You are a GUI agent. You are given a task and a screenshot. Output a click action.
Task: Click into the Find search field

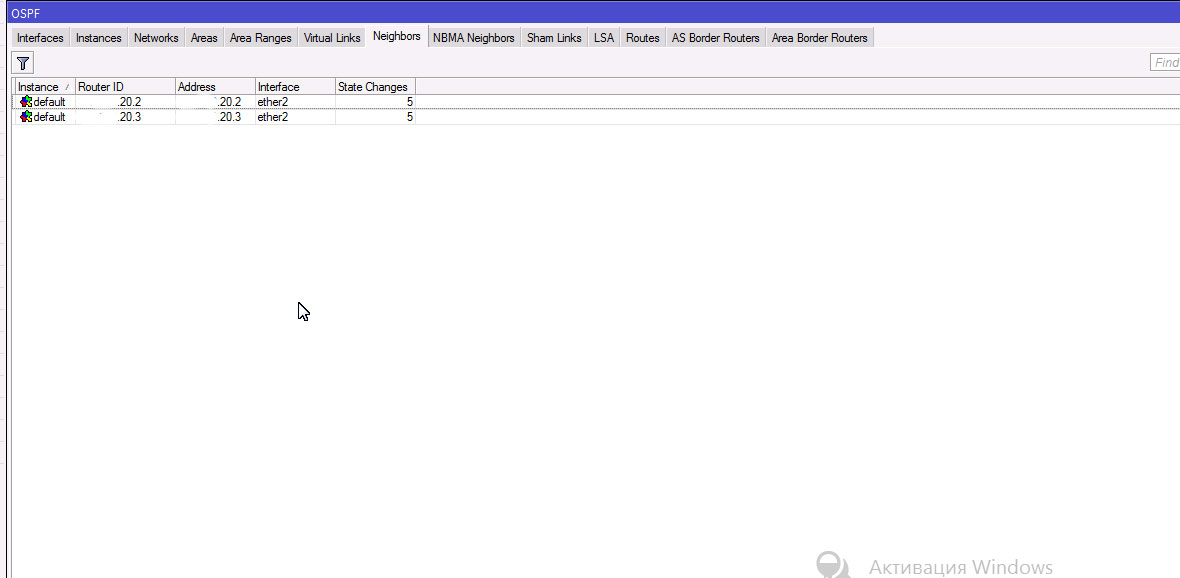1165,62
